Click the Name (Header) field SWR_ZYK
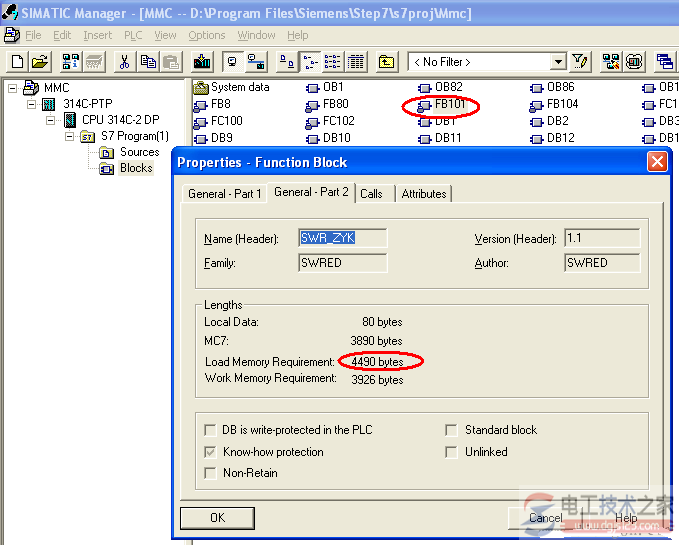 tap(343, 238)
